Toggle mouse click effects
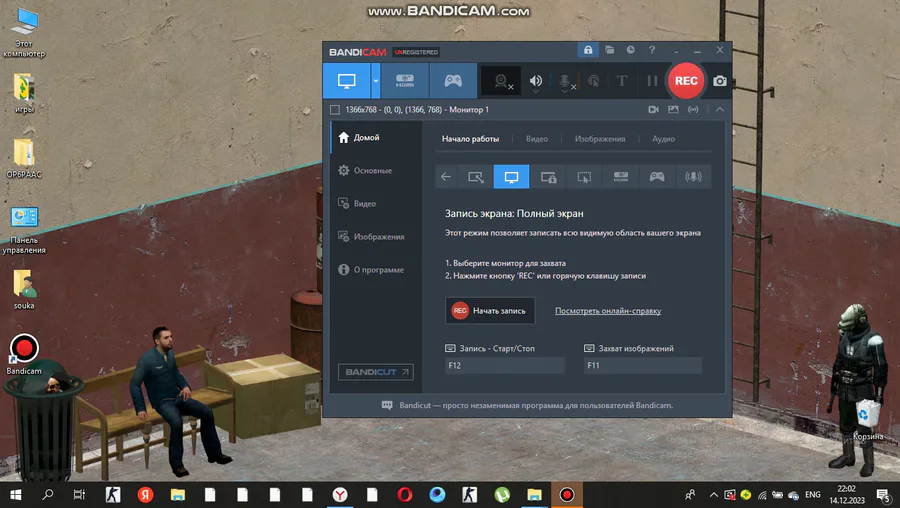This screenshot has width=900, height=508. click(x=593, y=81)
